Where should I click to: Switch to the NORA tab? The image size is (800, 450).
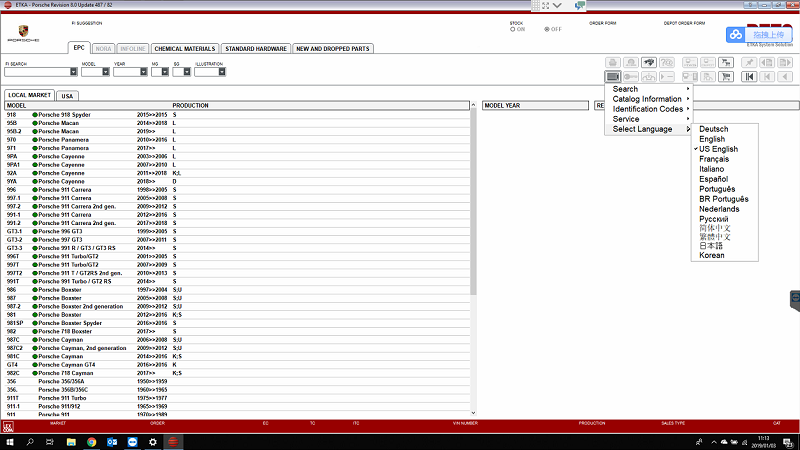[103, 48]
